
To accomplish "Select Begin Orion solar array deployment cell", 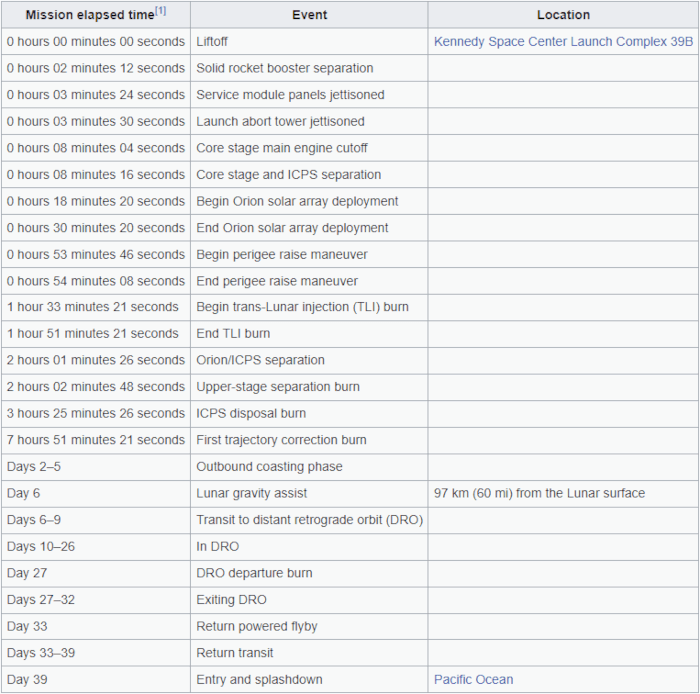I will coord(297,201).
